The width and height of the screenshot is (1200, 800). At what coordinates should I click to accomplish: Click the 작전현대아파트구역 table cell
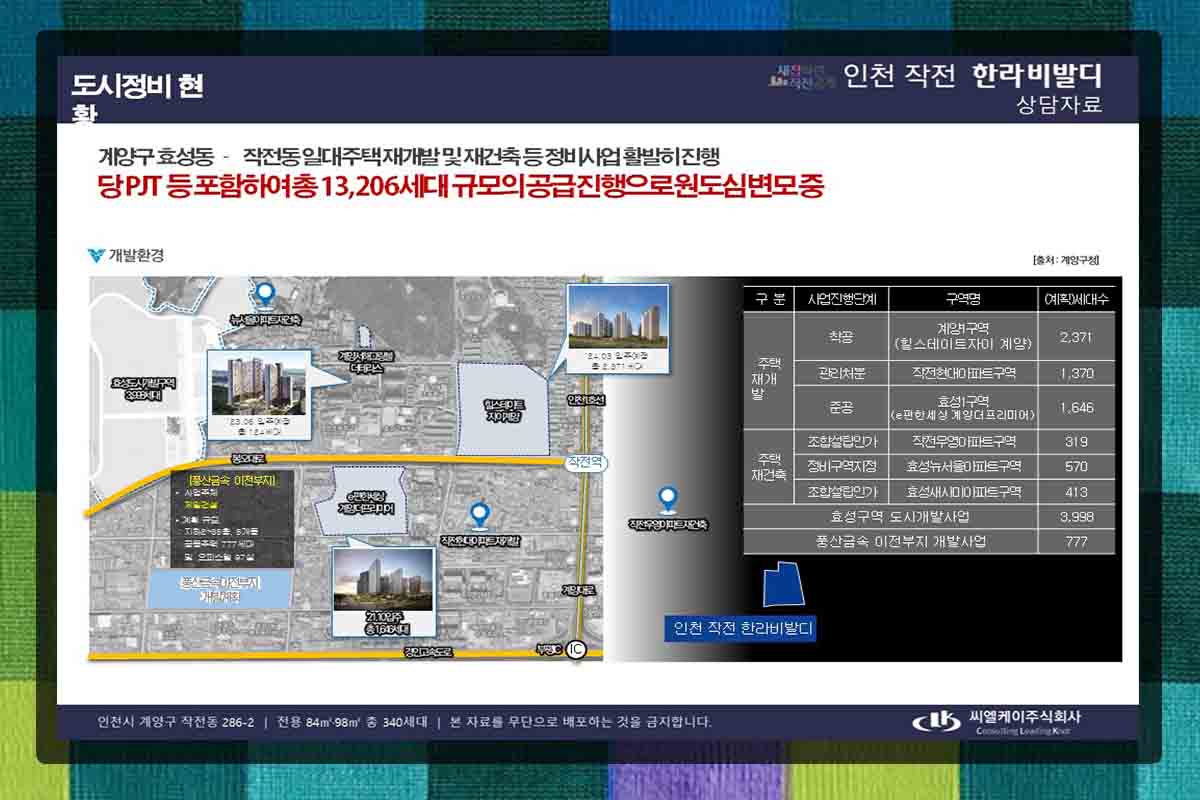(x=963, y=373)
